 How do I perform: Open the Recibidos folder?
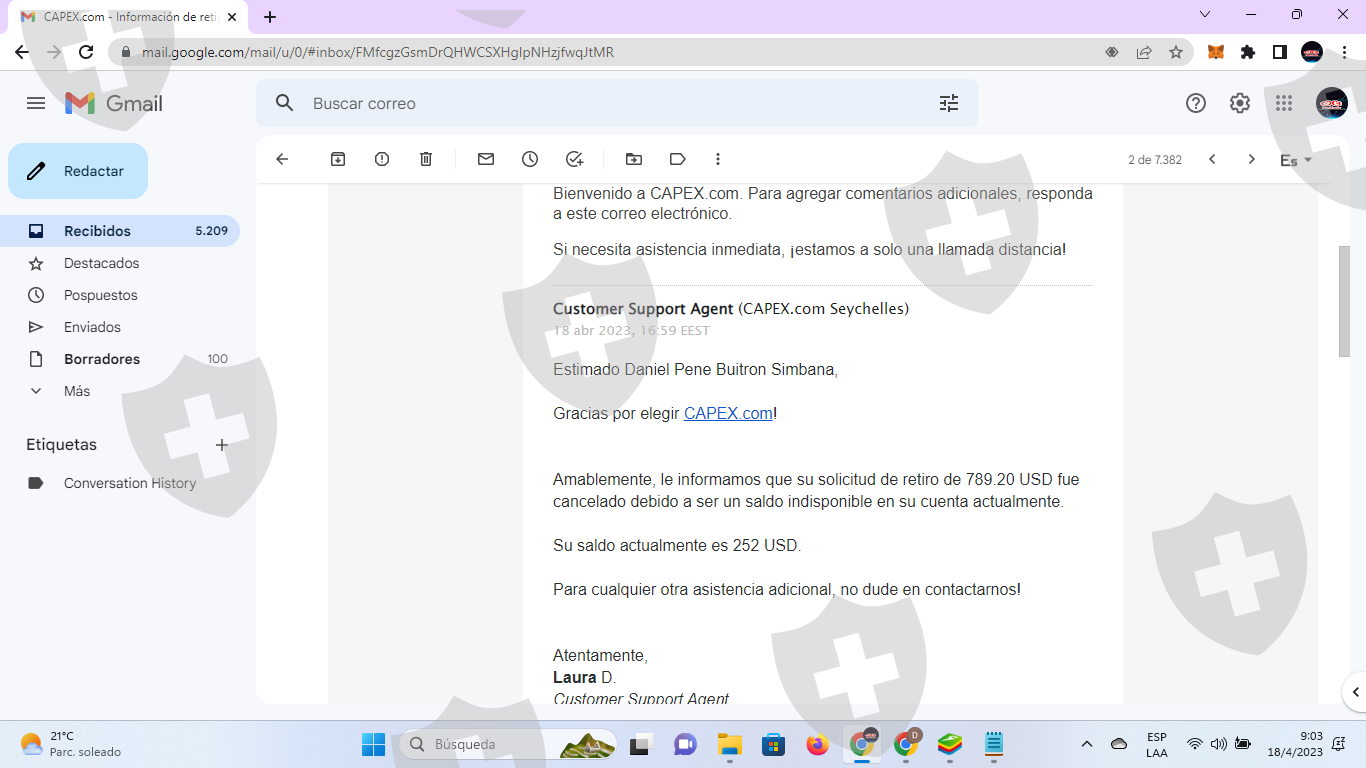coord(120,231)
